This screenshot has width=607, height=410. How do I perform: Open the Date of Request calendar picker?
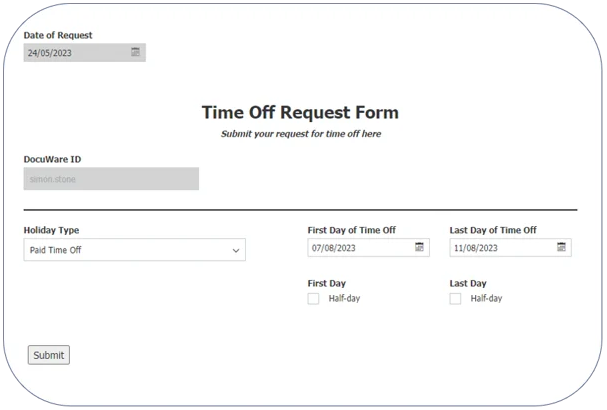(136, 52)
